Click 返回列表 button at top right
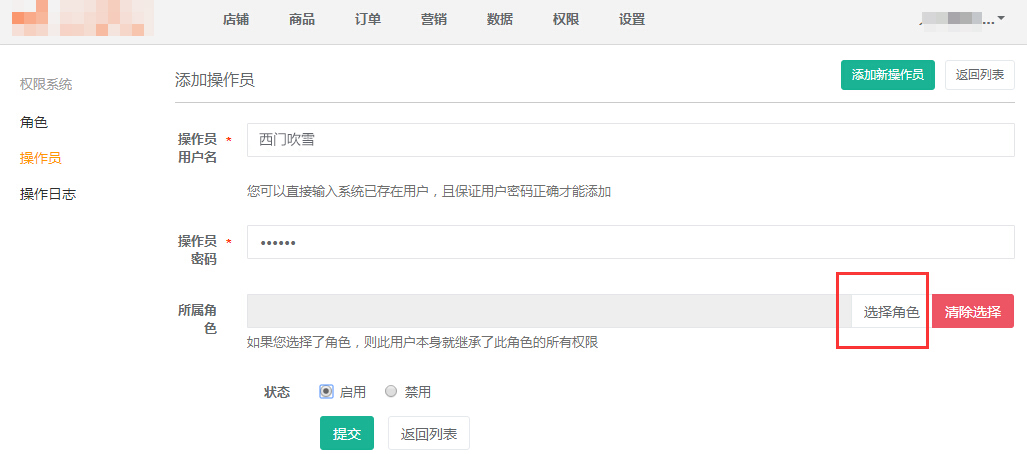This screenshot has width=1027, height=454. tap(980, 75)
